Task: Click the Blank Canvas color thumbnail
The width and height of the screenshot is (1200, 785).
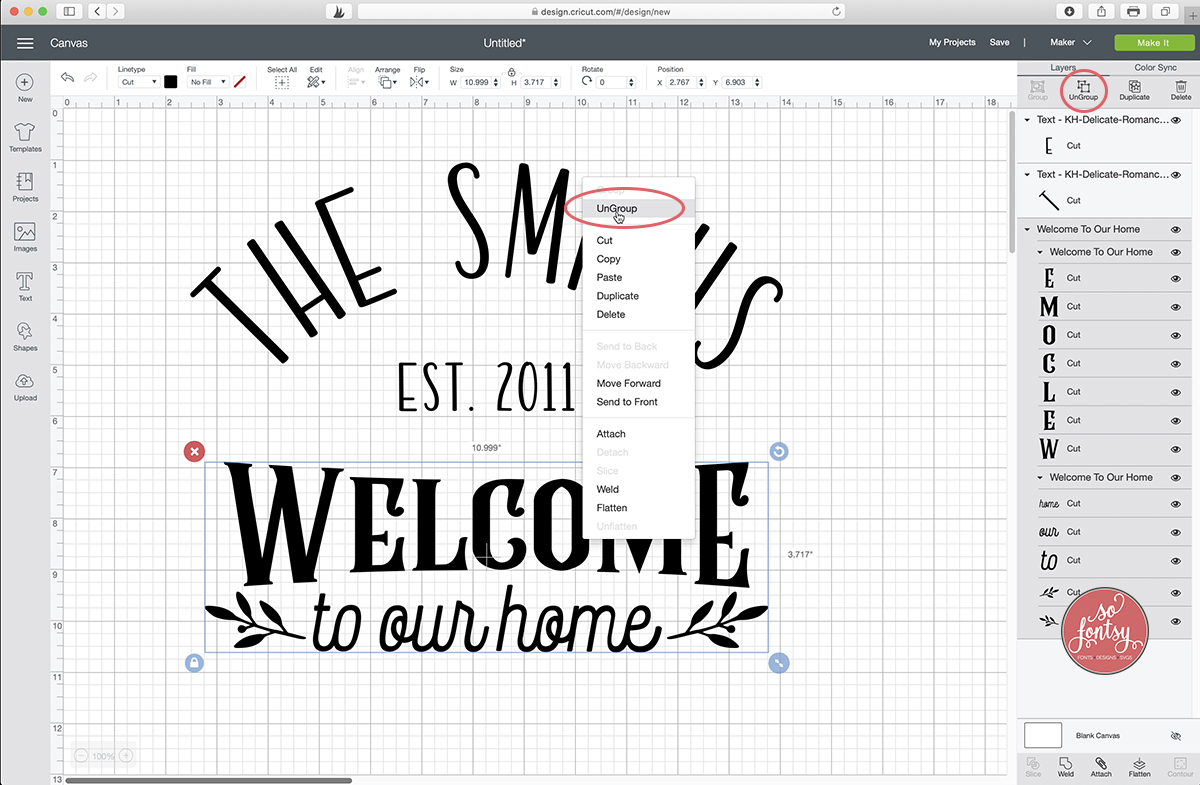Action: (1043, 735)
